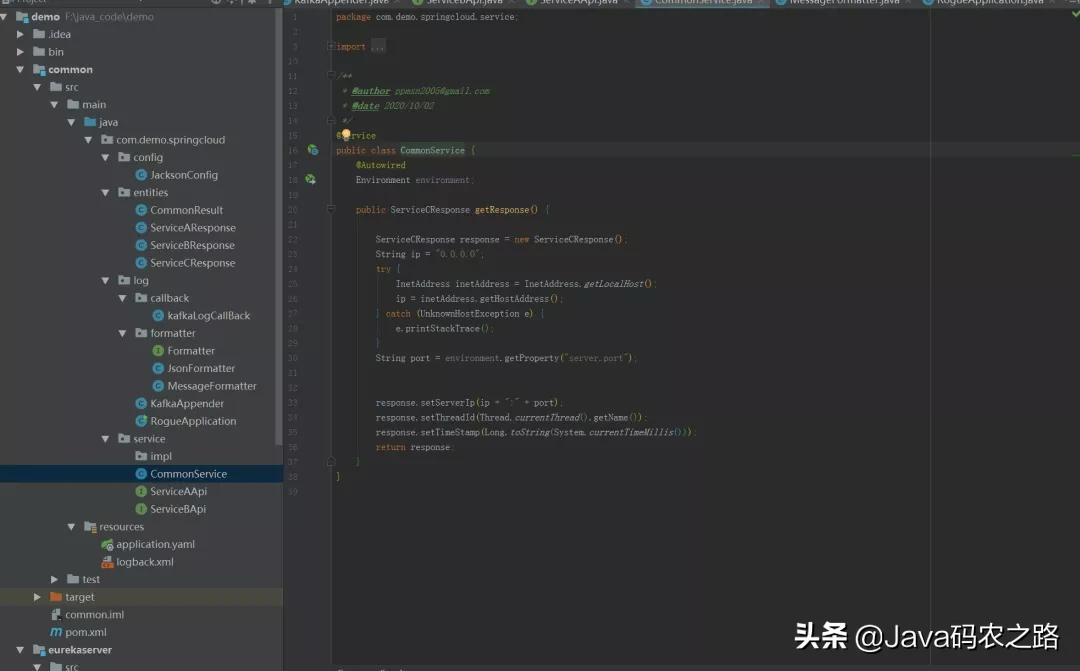Open common.iml module file
This screenshot has height=671, width=1080.
tap(94, 615)
